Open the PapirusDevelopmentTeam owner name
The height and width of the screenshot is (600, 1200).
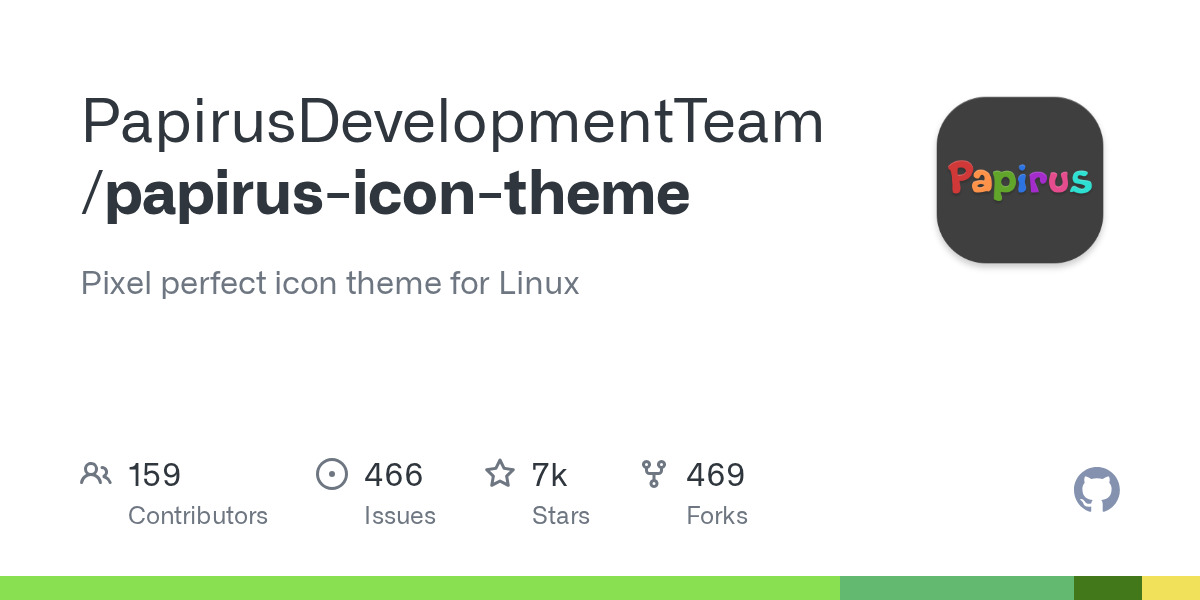(x=452, y=121)
